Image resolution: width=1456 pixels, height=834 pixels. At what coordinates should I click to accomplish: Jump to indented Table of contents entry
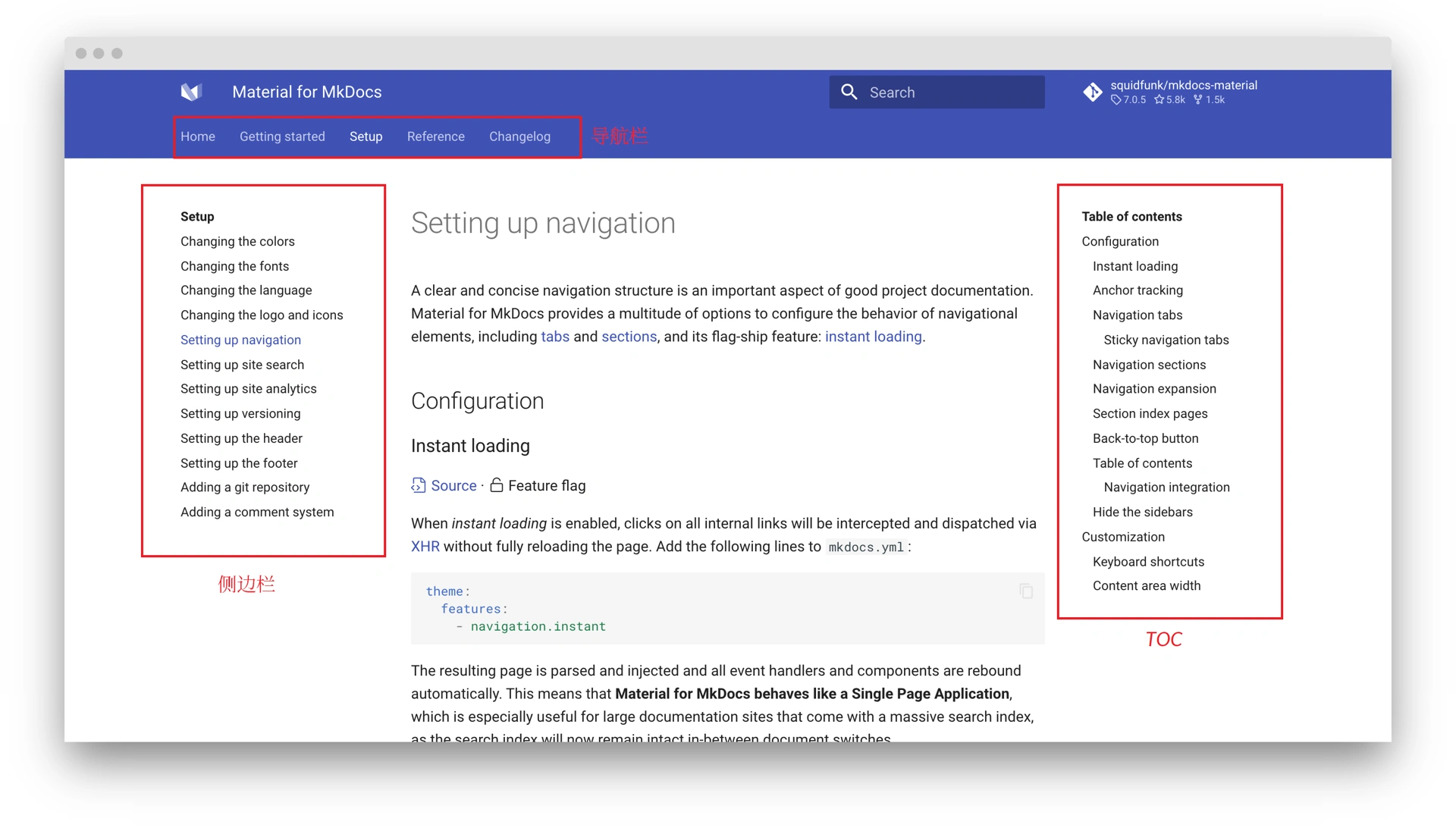(1142, 463)
